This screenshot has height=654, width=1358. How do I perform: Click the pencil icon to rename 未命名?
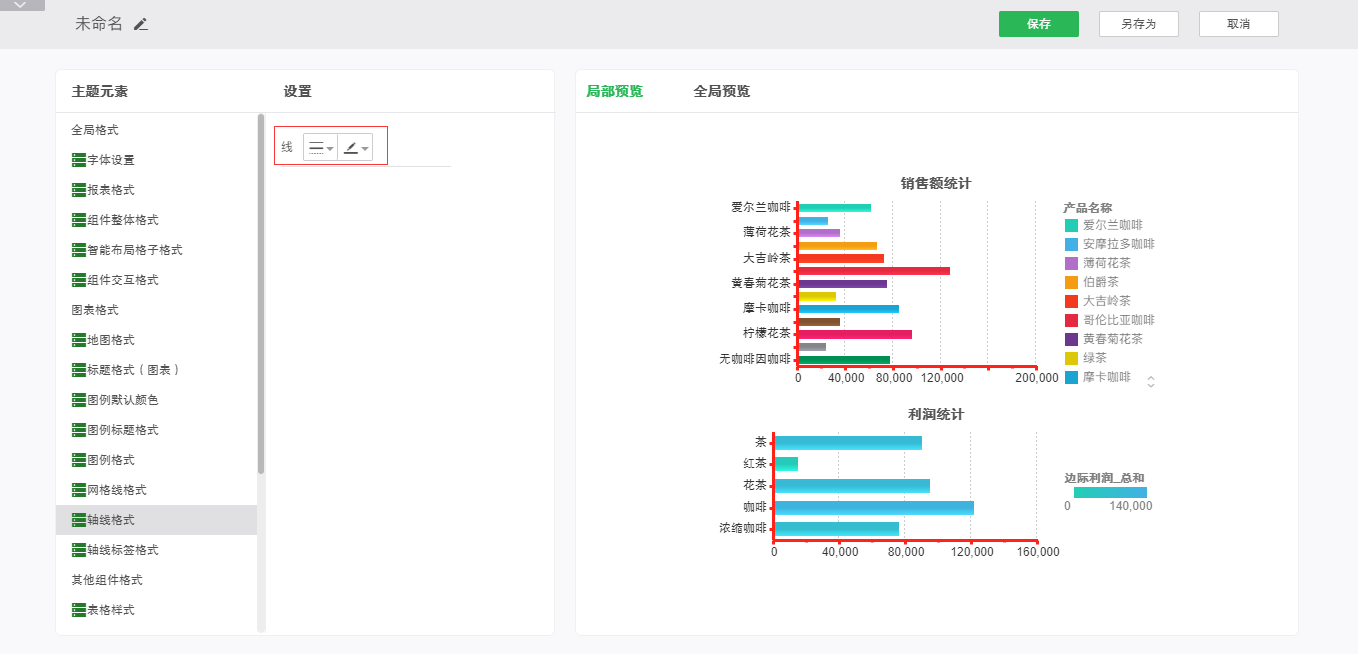[x=141, y=24]
